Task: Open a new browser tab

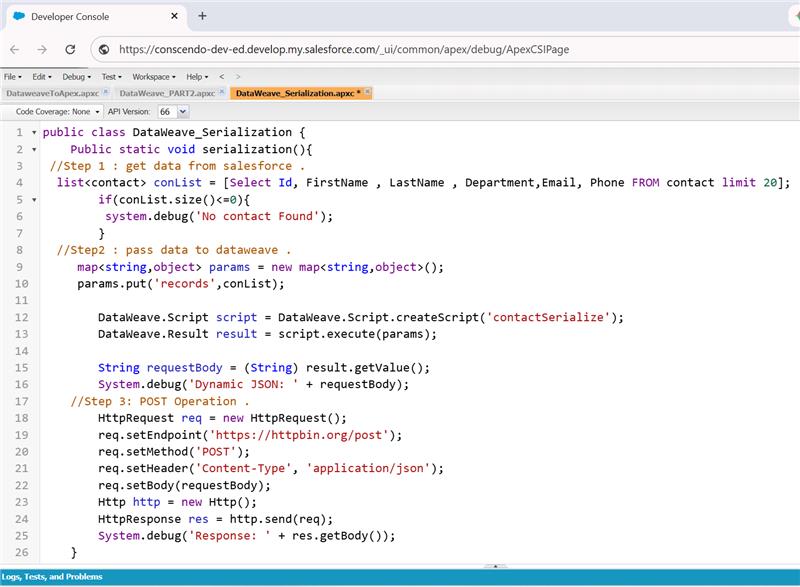Action: click(x=202, y=16)
